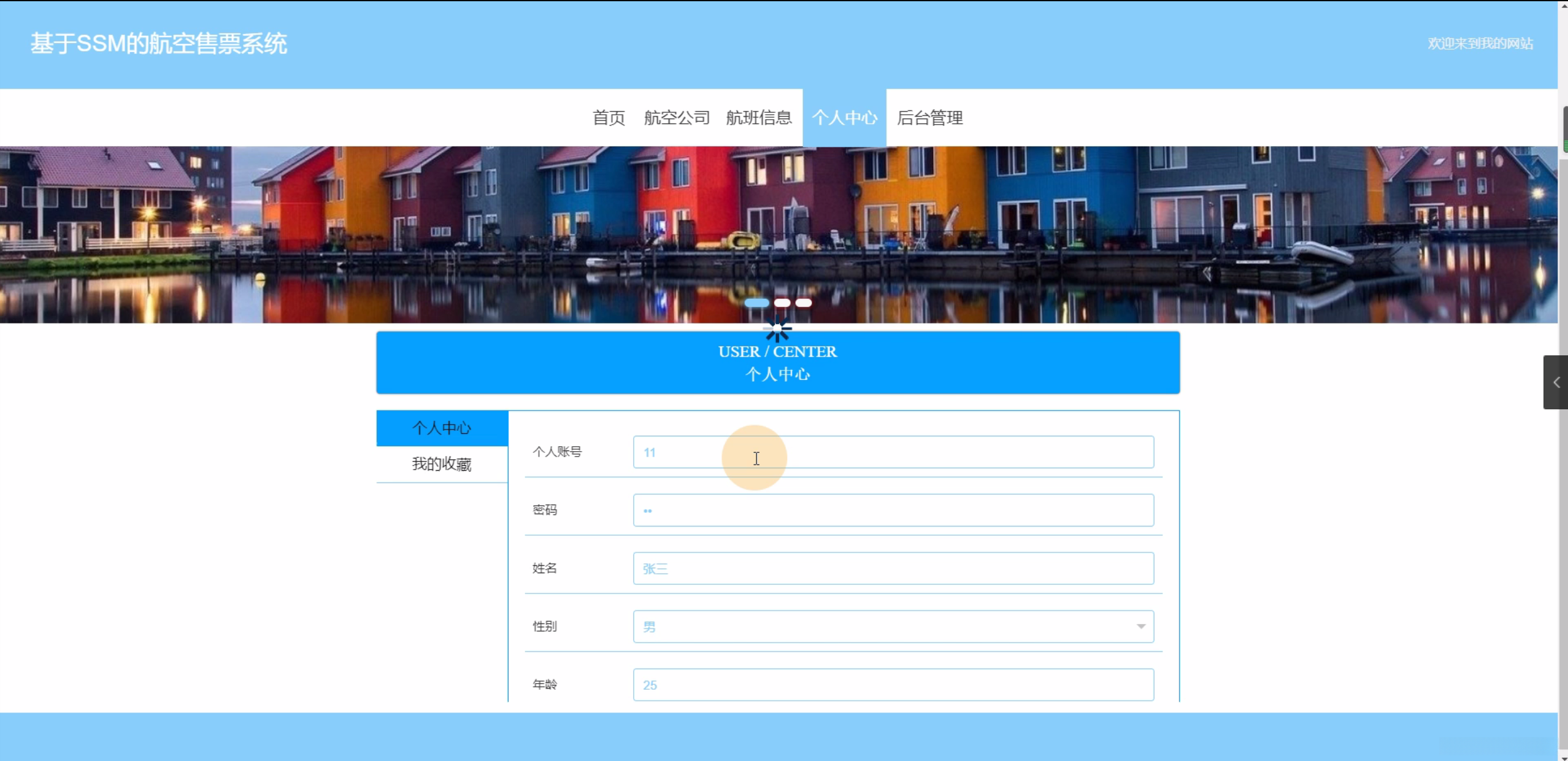Image resolution: width=1568 pixels, height=761 pixels.
Task: Open the 航班信息 navigation item
Action: tap(758, 117)
